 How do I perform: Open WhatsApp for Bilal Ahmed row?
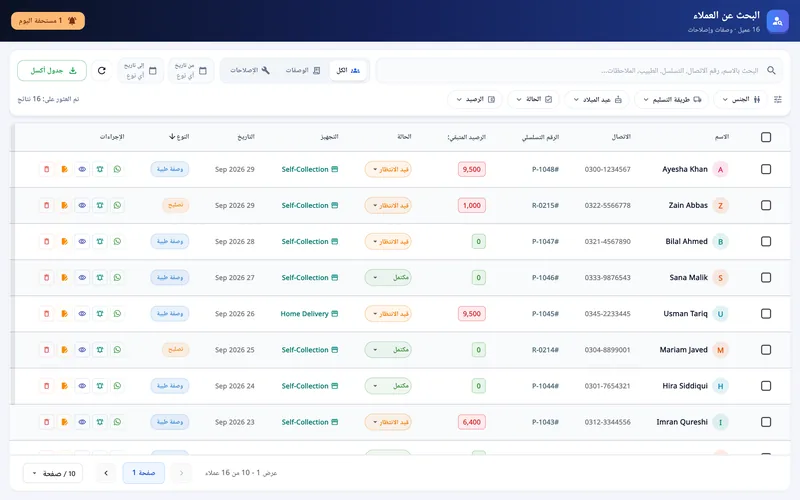[x=117, y=242]
